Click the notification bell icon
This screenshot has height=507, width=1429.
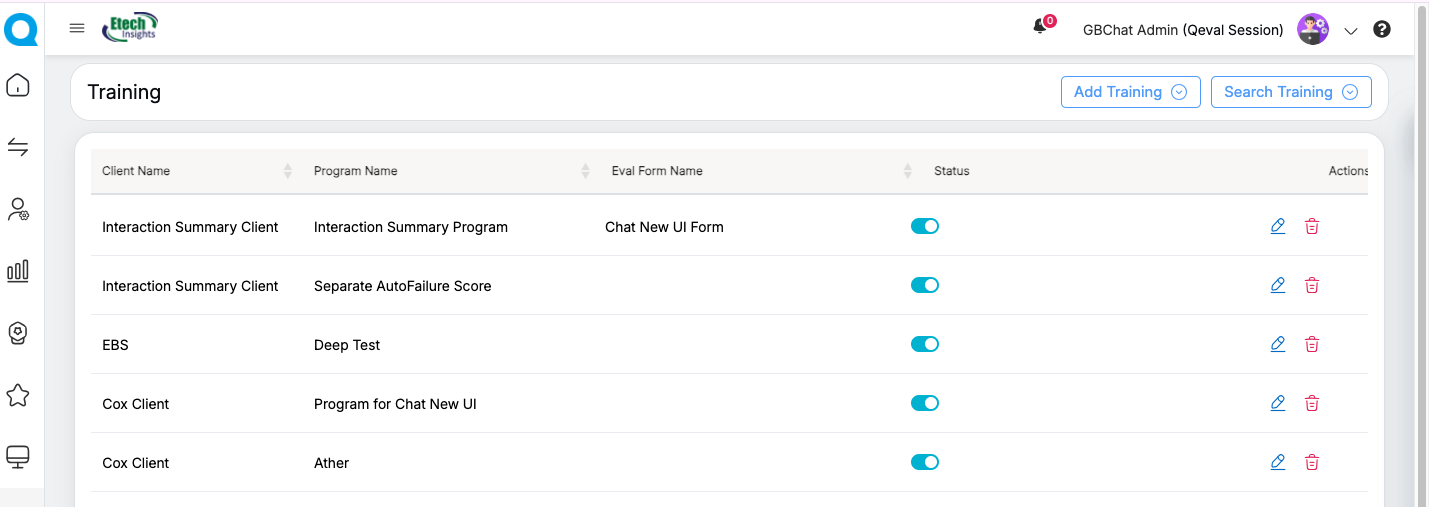coord(1040,28)
